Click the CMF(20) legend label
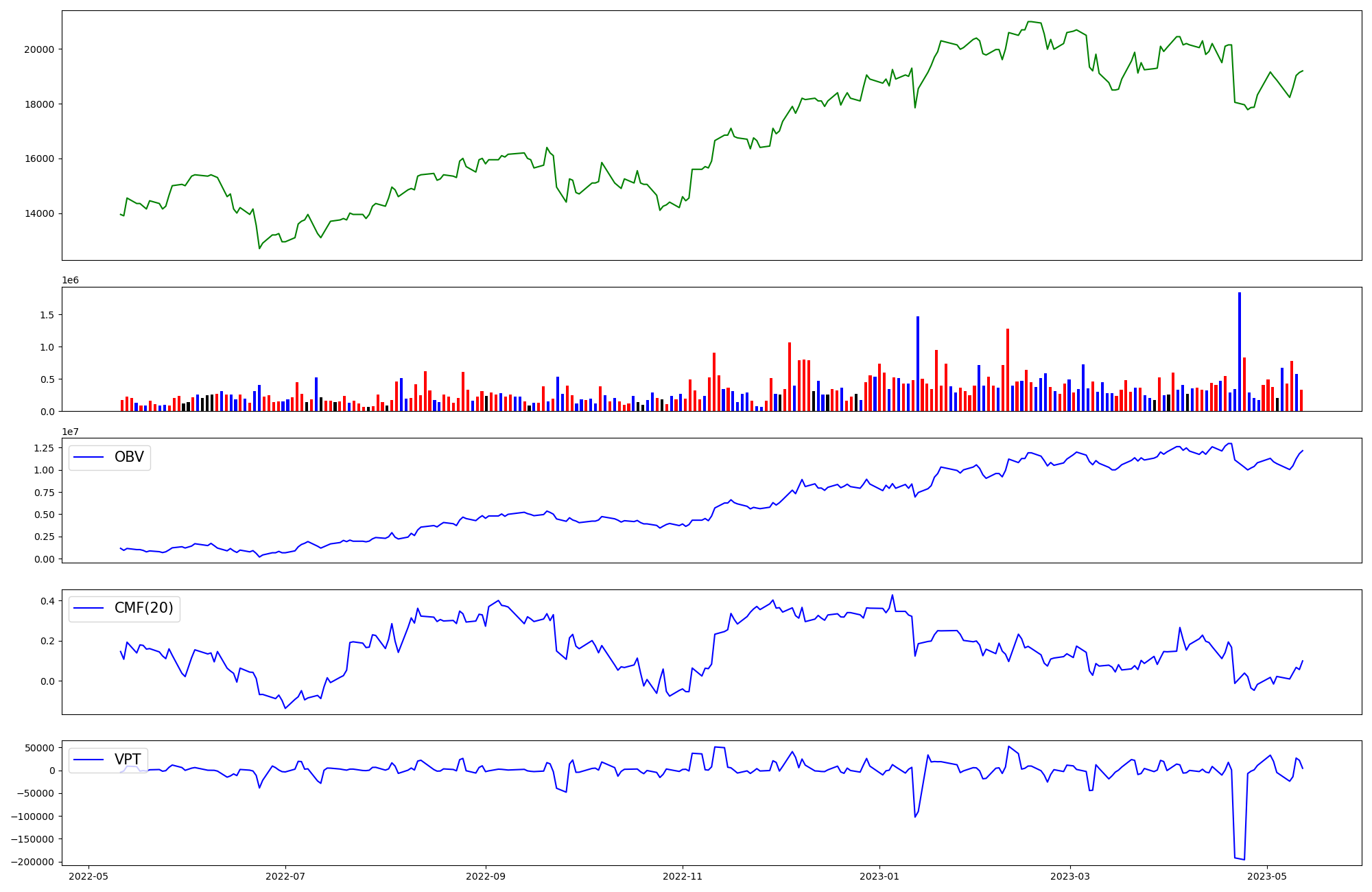This screenshot has height=892, width=1372. [143, 609]
